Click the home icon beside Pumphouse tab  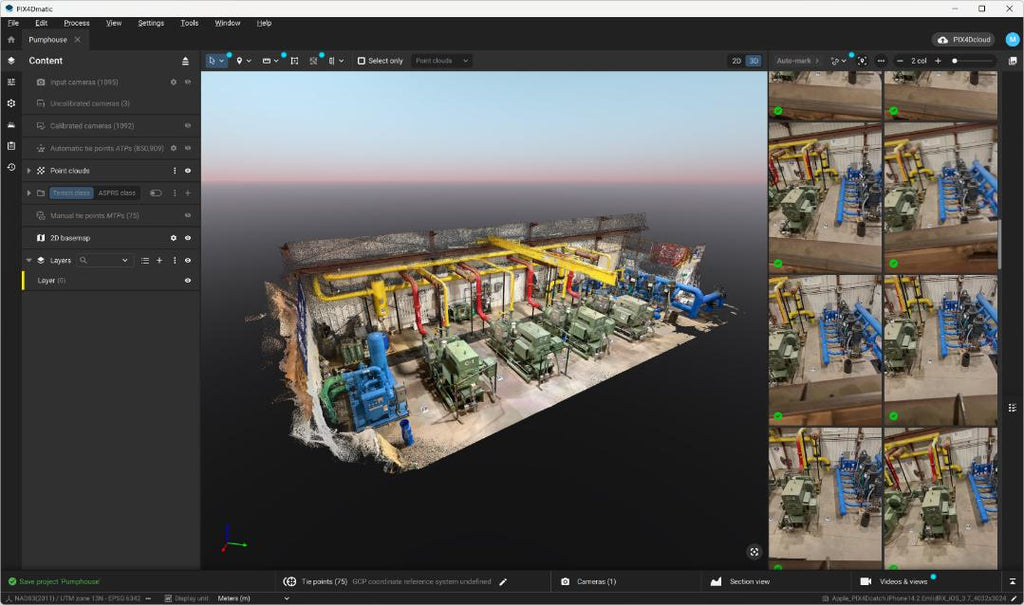(11, 40)
